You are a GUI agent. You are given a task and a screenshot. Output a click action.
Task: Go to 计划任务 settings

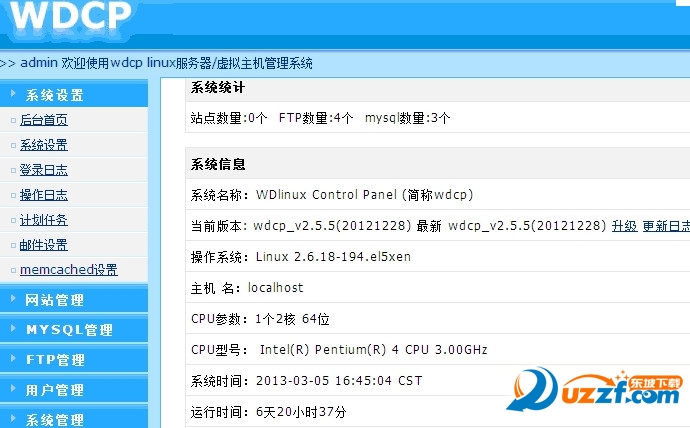pos(44,220)
